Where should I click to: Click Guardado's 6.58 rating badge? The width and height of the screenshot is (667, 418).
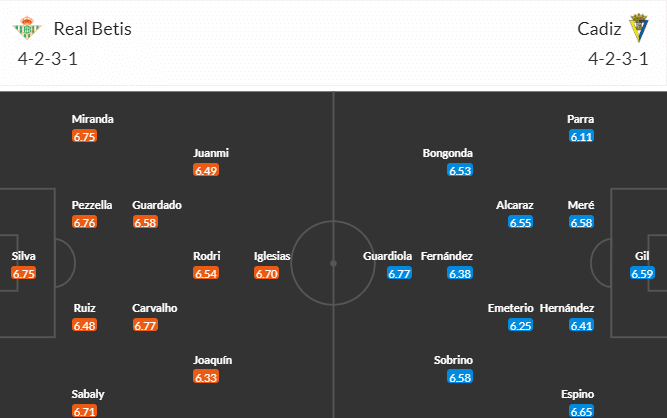click(145, 222)
